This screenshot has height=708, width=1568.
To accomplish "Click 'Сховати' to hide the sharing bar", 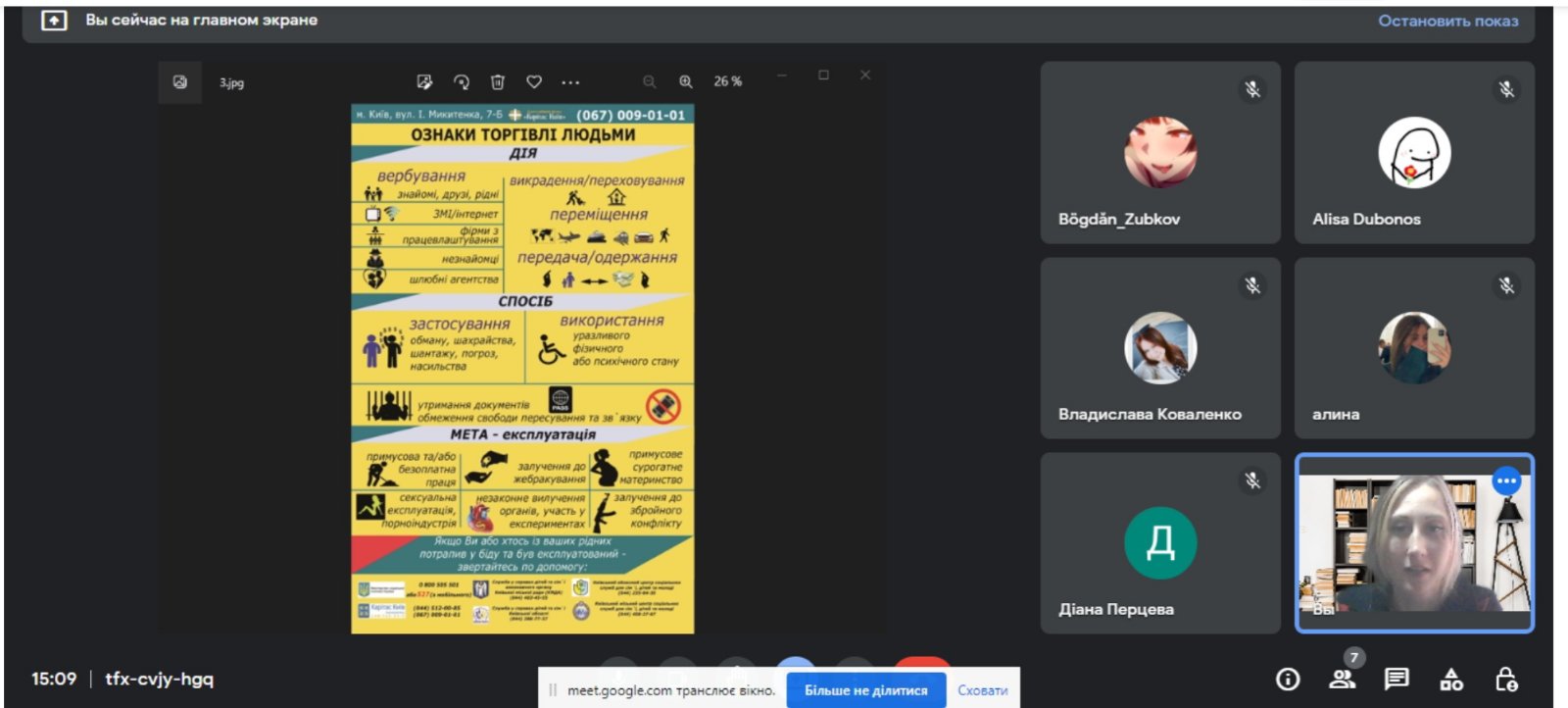I will (982, 690).
